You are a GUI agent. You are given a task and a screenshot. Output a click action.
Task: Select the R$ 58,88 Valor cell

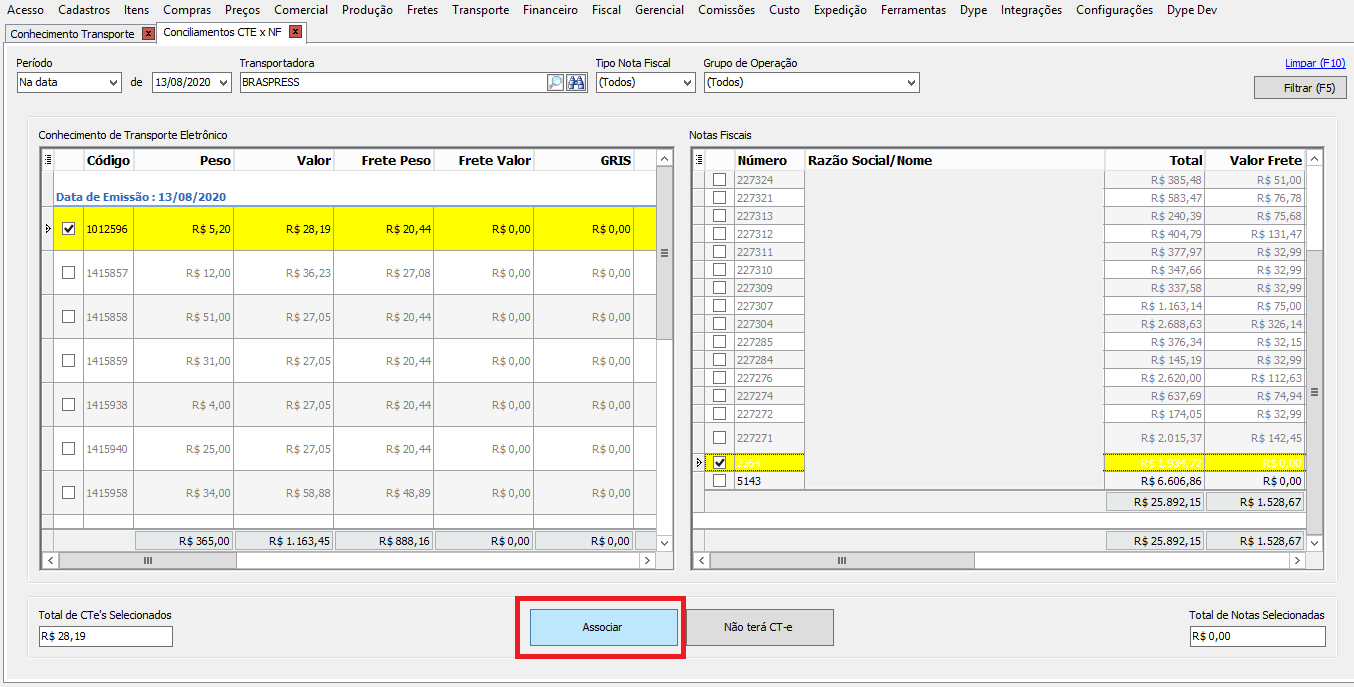[x=284, y=492]
